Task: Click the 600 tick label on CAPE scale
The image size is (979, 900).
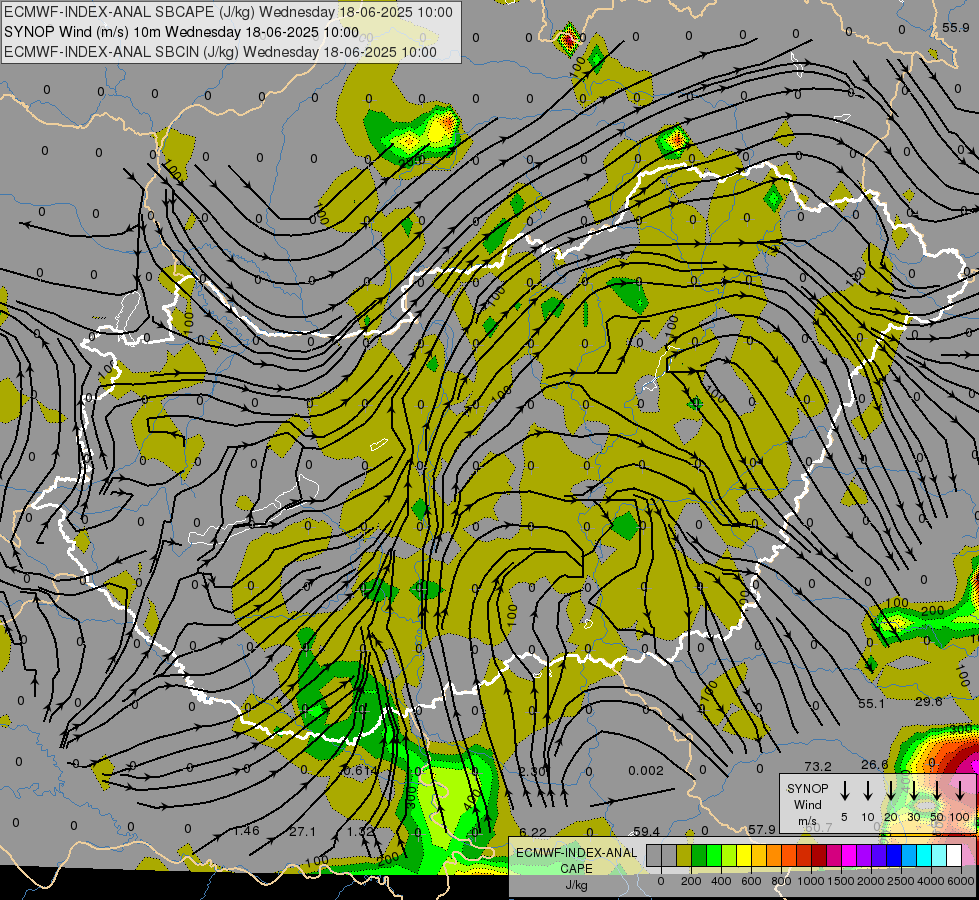Action: (x=751, y=881)
